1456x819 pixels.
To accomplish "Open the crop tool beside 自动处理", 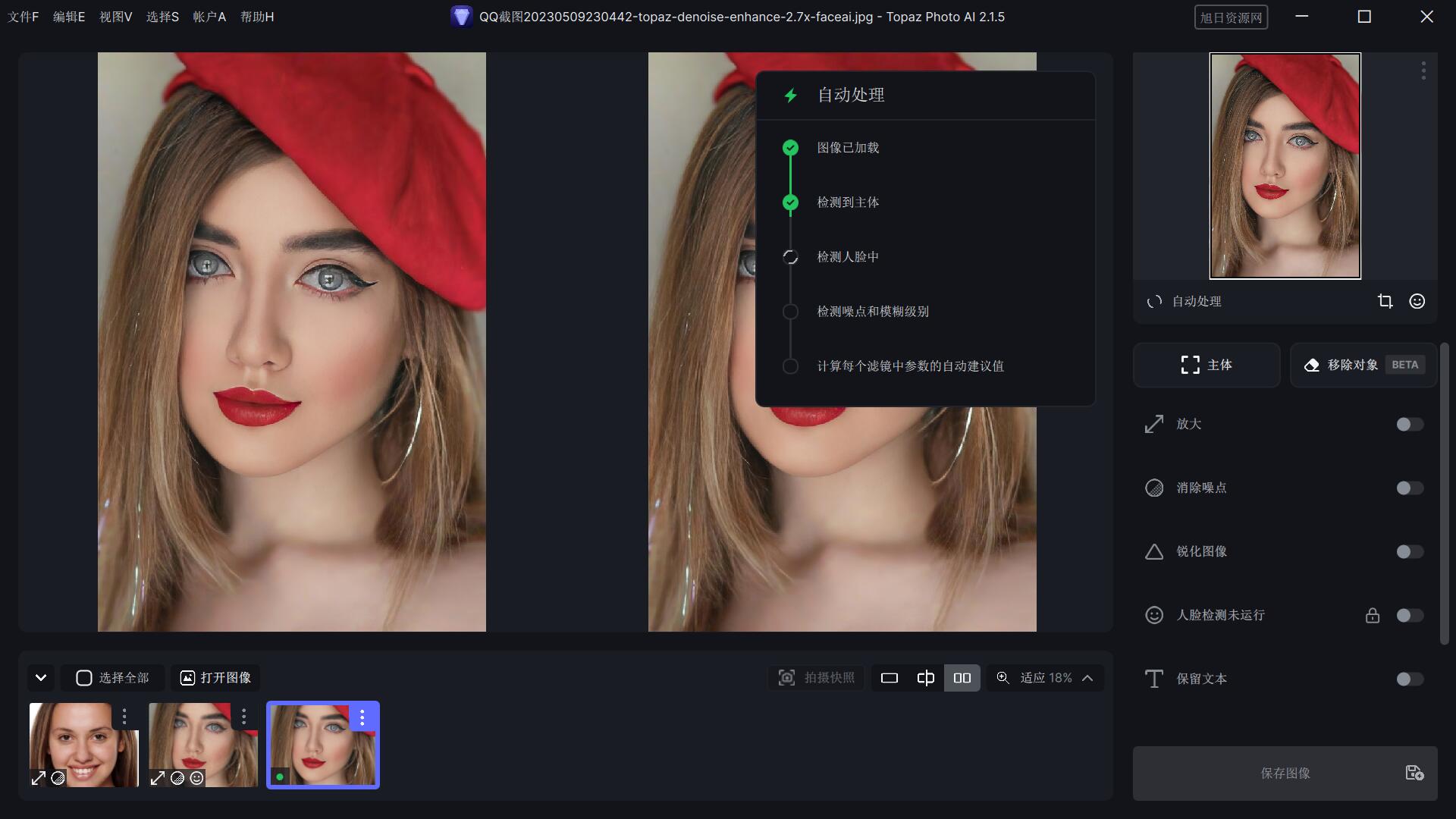I will (x=1386, y=301).
